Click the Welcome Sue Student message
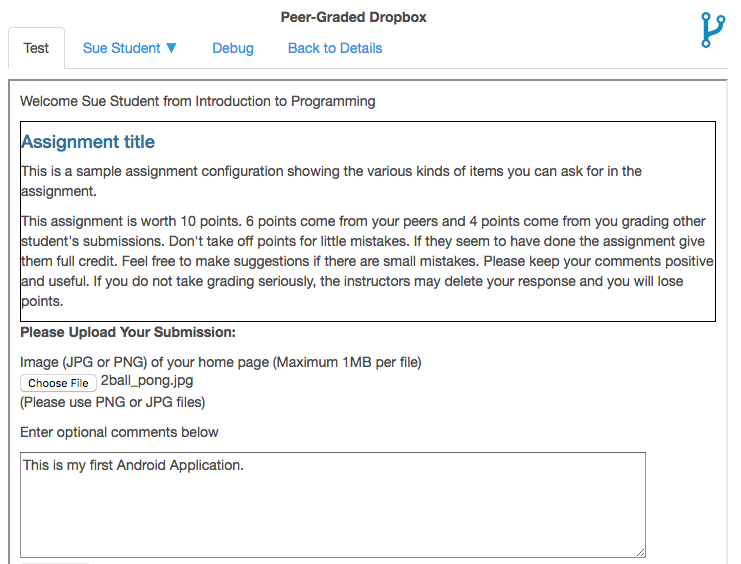 point(198,101)
